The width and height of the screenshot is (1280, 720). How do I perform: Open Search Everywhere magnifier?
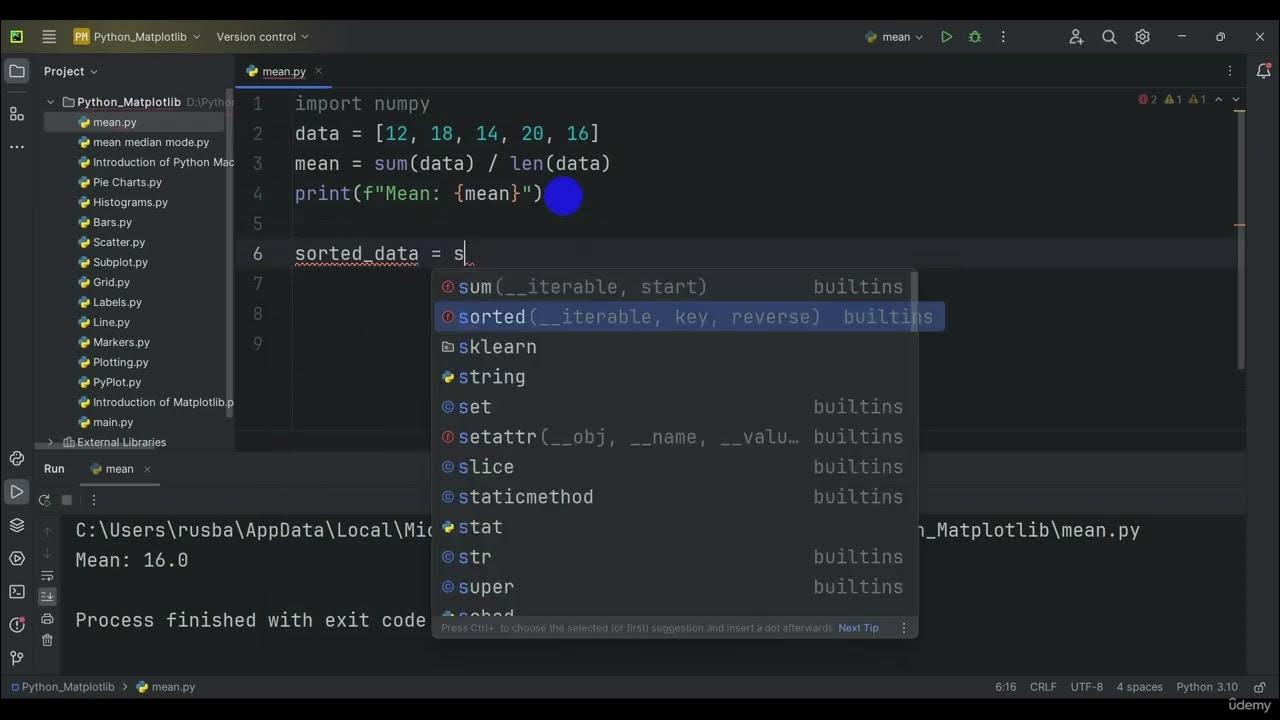pos(1109,37)
